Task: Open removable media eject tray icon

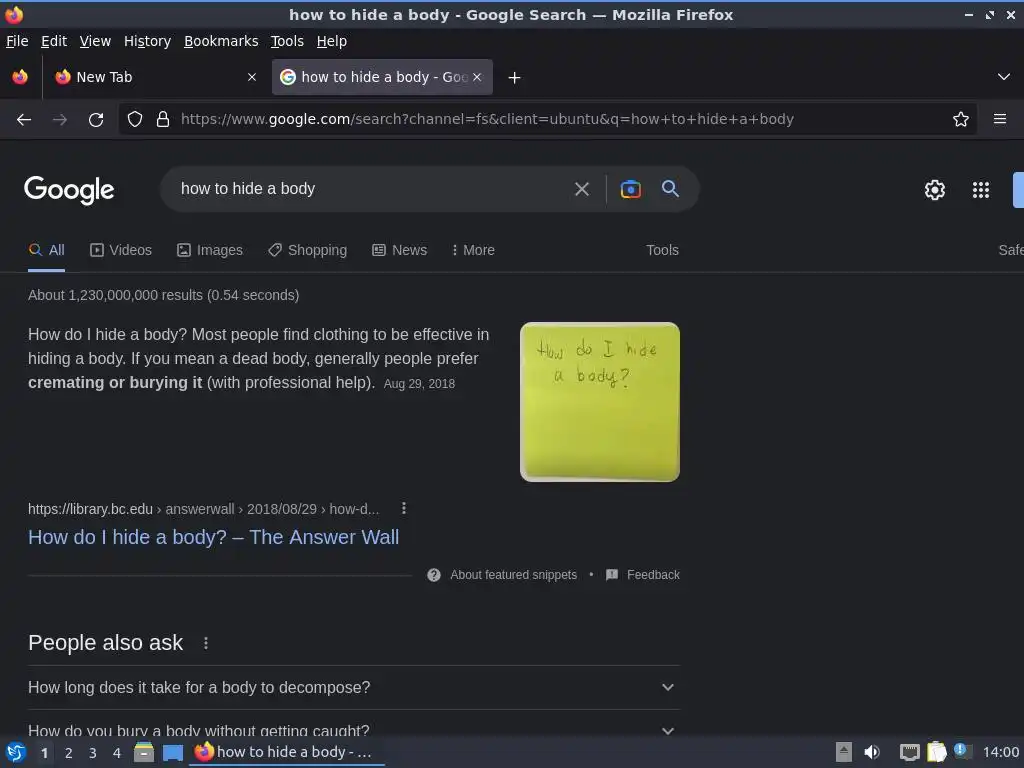Action: point(844,752)
